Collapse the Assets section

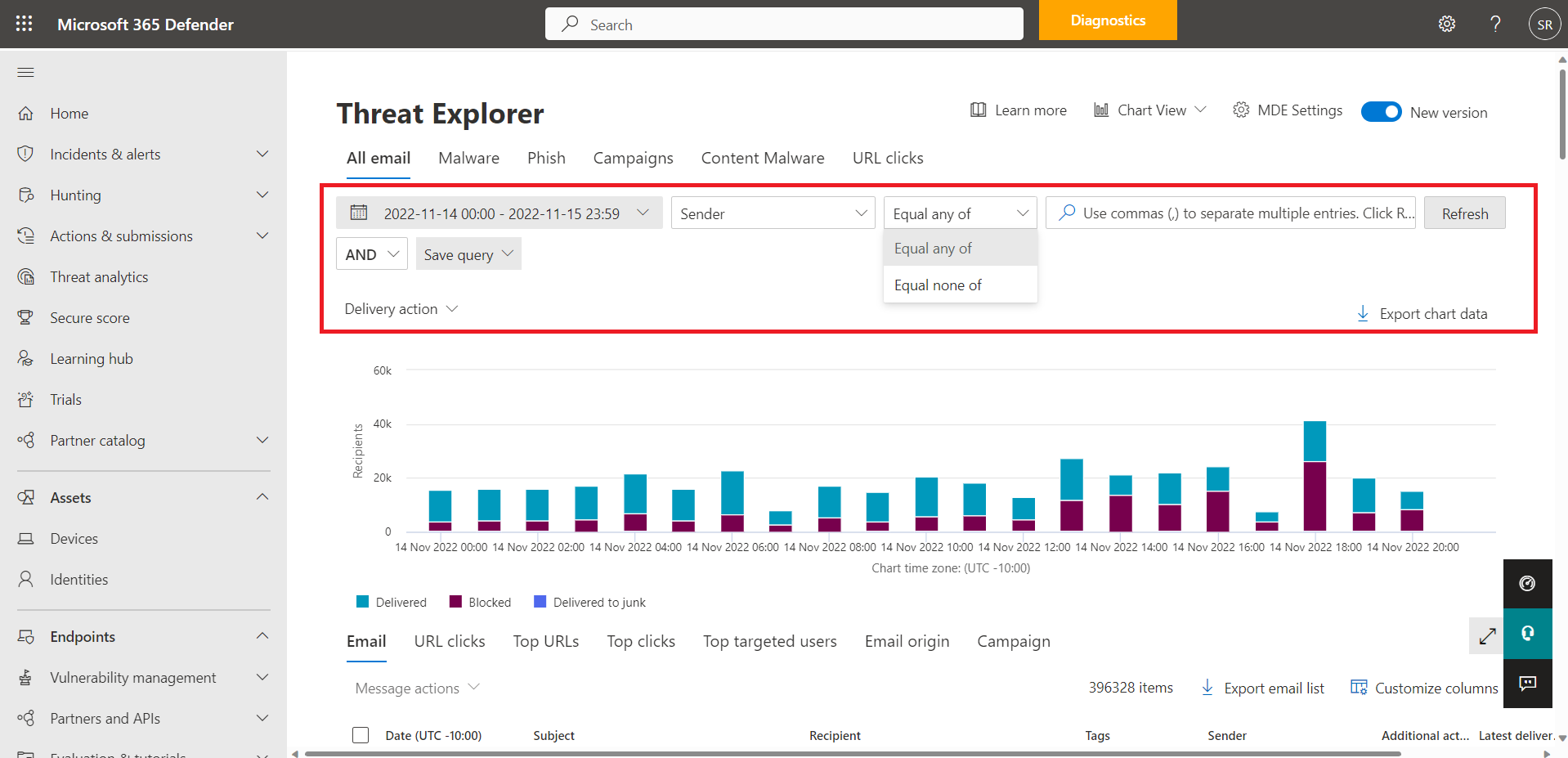click(262, 497)
